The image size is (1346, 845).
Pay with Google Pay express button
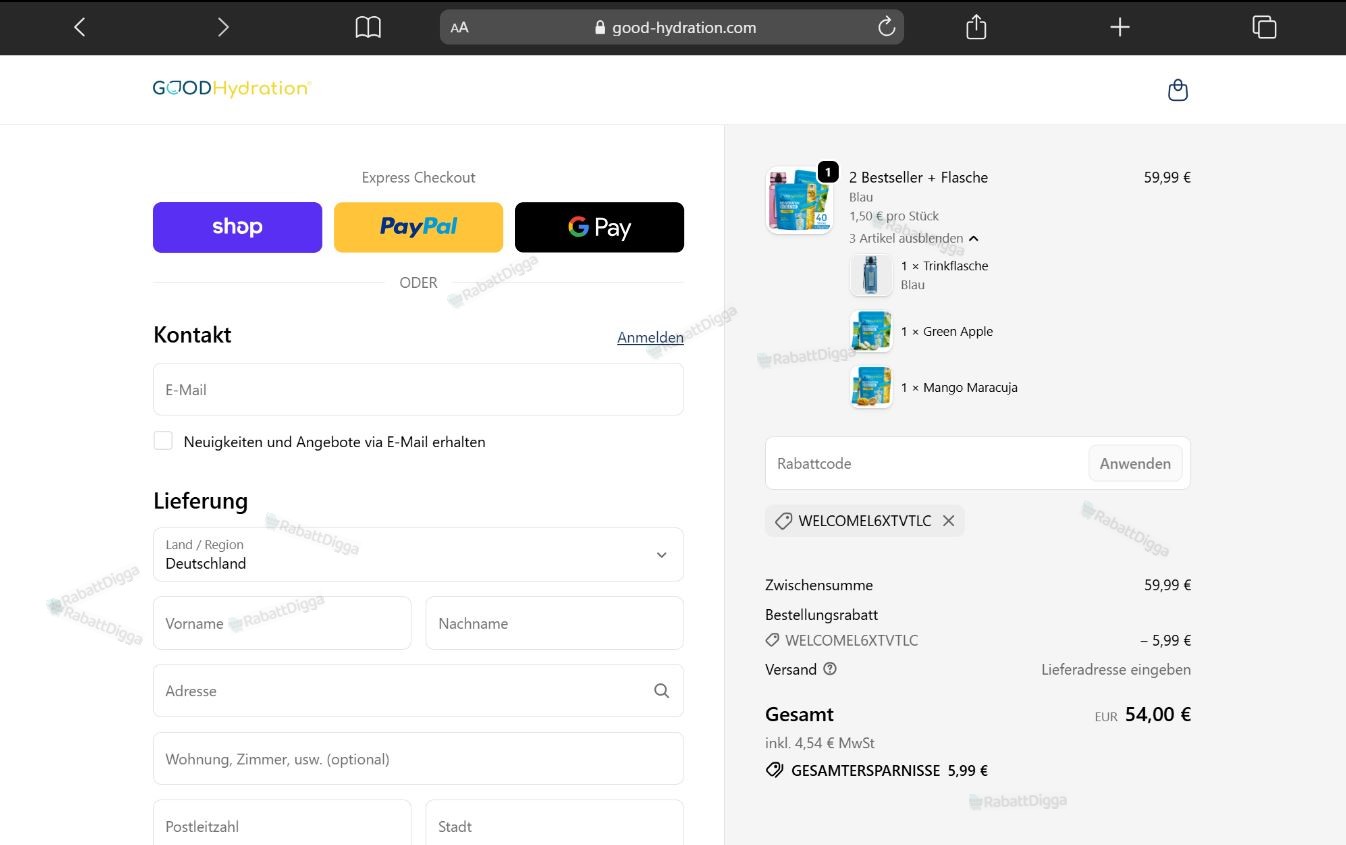click(x=599, y=227)
